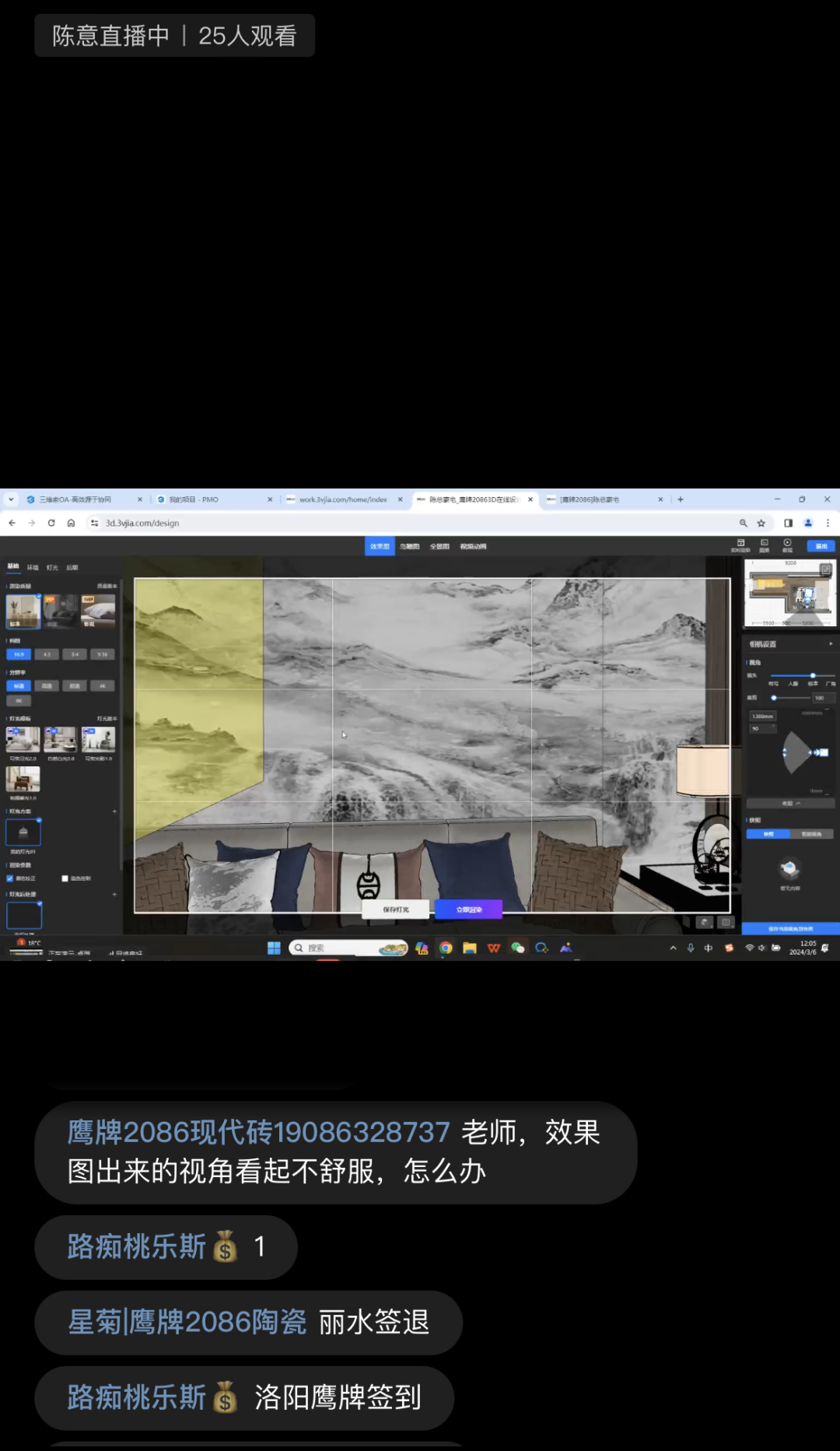The image size is (840, 1451).
Task: Click the 3D cube view icon below the viewport
Action: click(705, 922)
